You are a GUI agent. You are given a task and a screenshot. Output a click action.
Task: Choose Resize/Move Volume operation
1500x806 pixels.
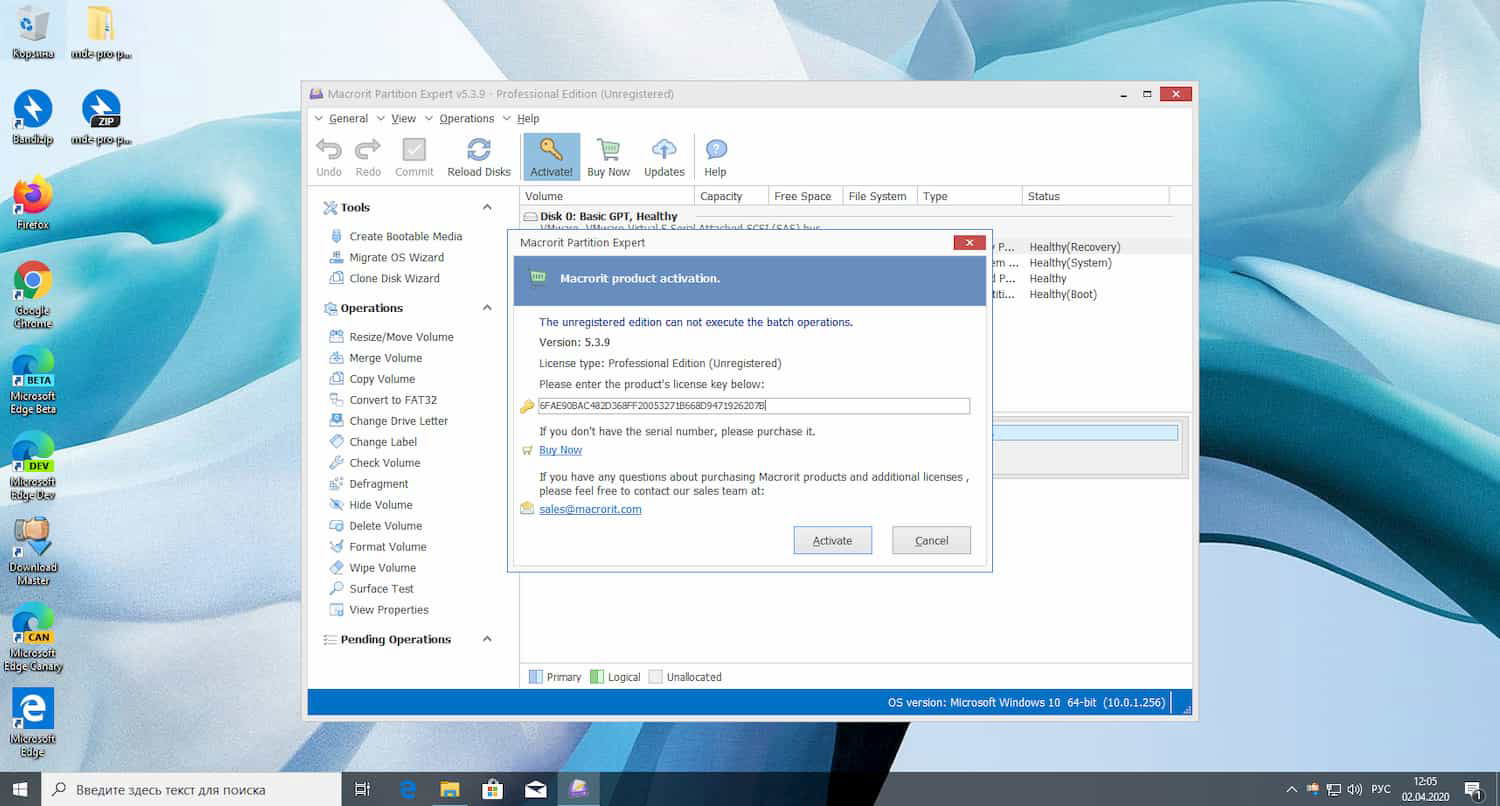pyautogui.click(x=401, y=337)
